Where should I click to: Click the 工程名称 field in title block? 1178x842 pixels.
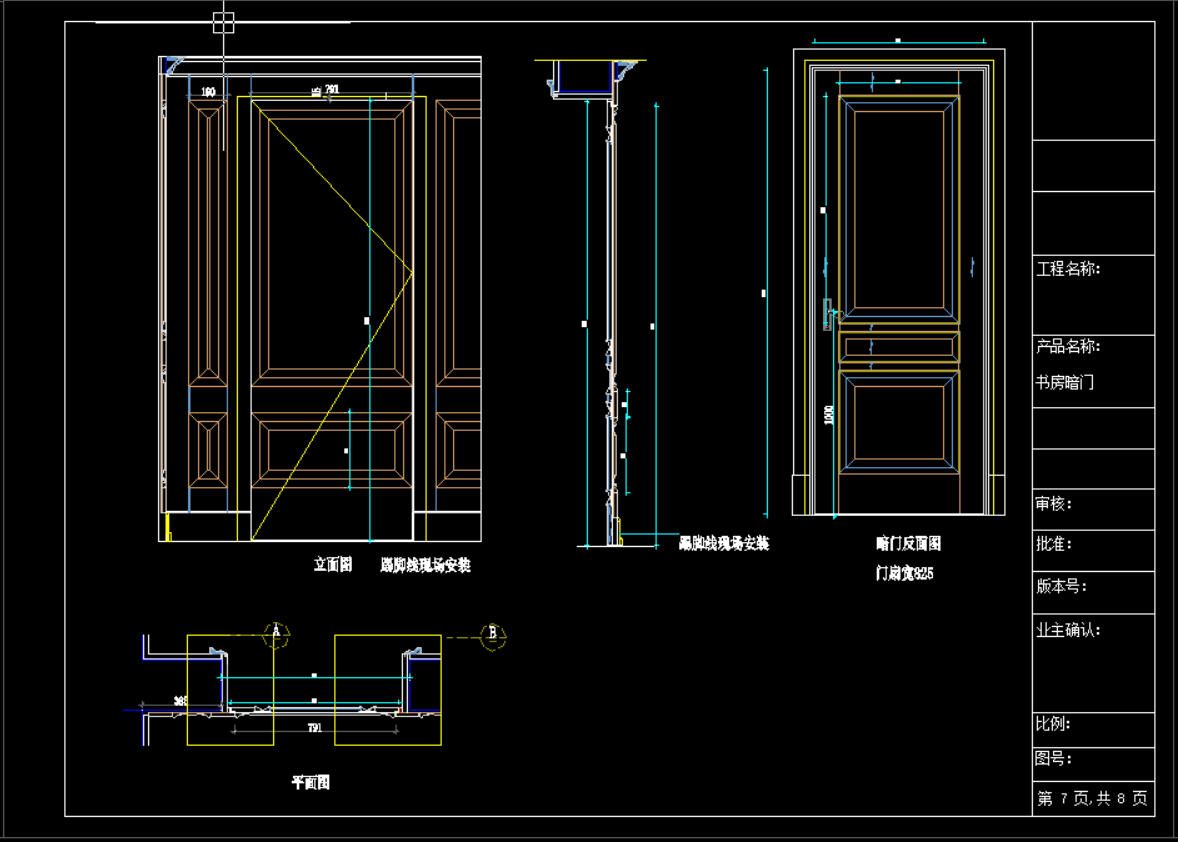[1068, 269]
